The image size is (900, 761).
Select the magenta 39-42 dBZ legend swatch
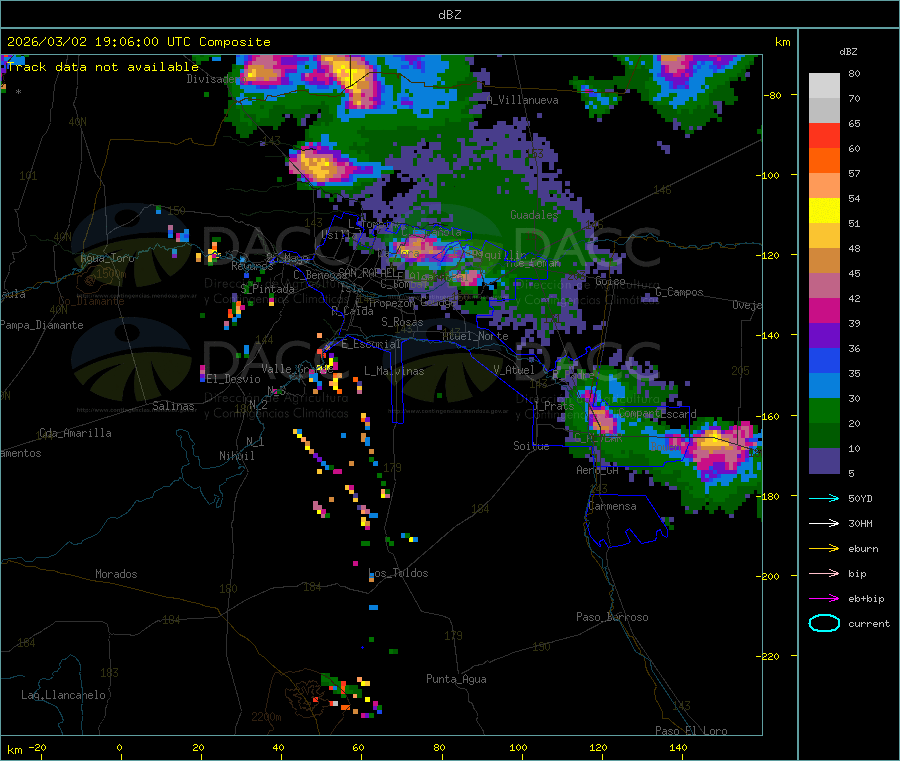(824, 310)
